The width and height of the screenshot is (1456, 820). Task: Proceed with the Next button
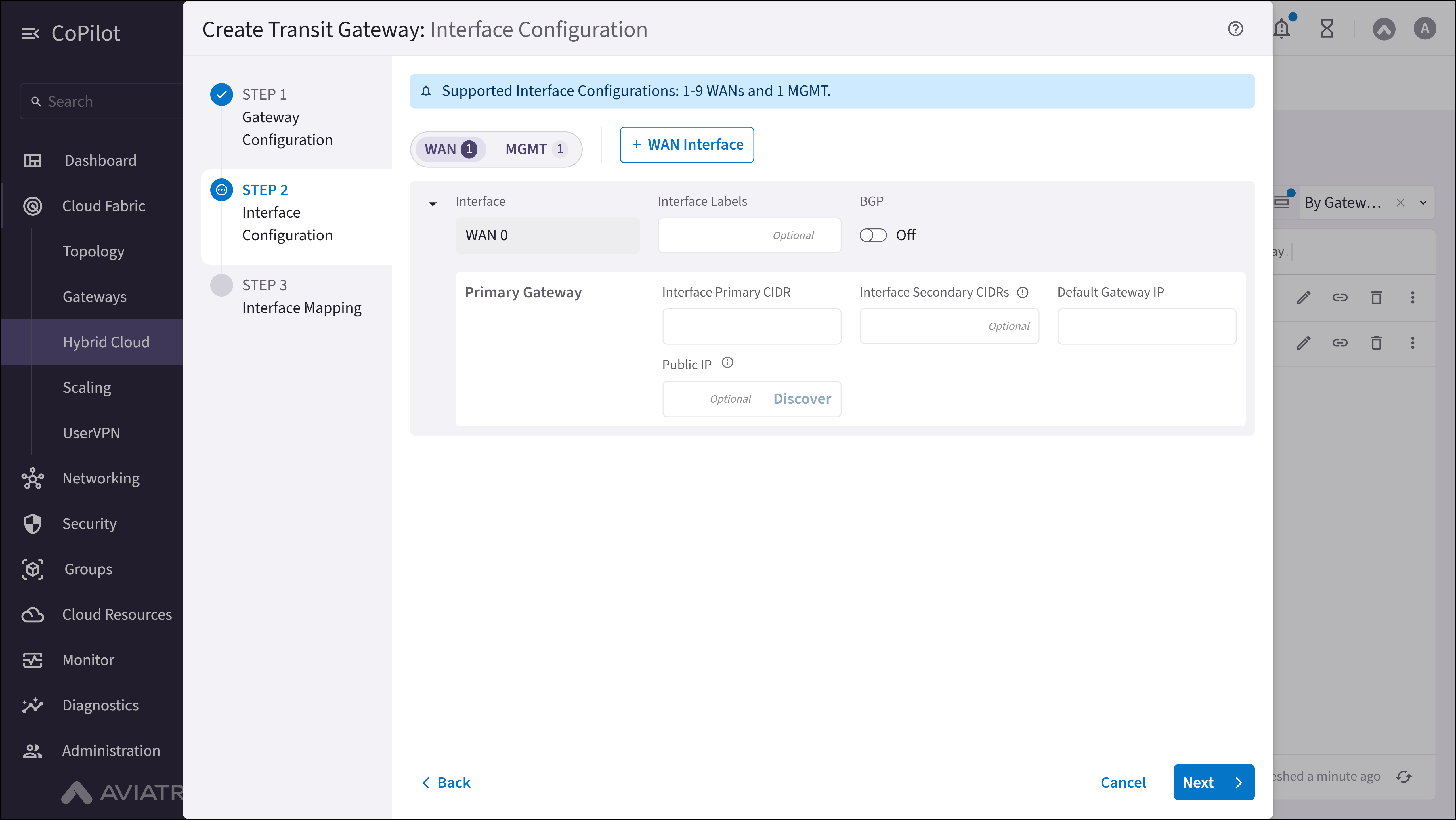pos(1214,782)
